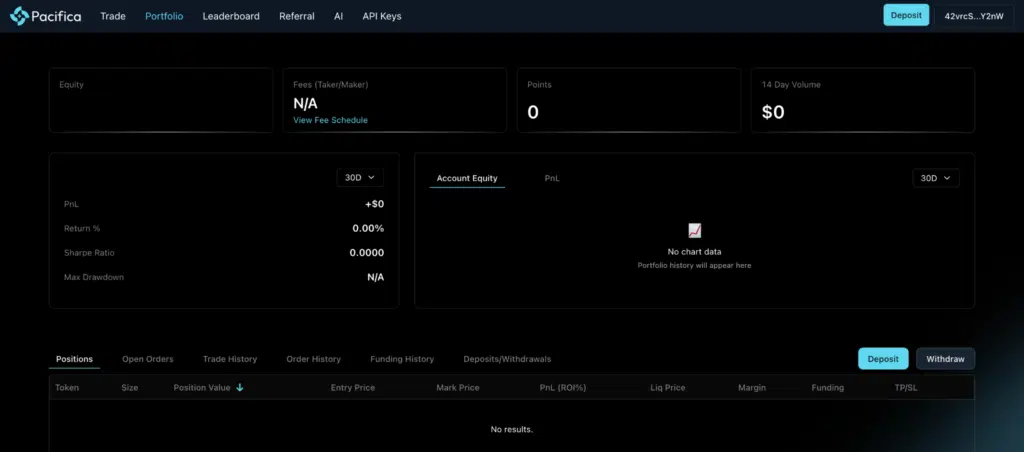
Task: Go to Leaderboard in navigation
Action: click(x=231, y=16)
